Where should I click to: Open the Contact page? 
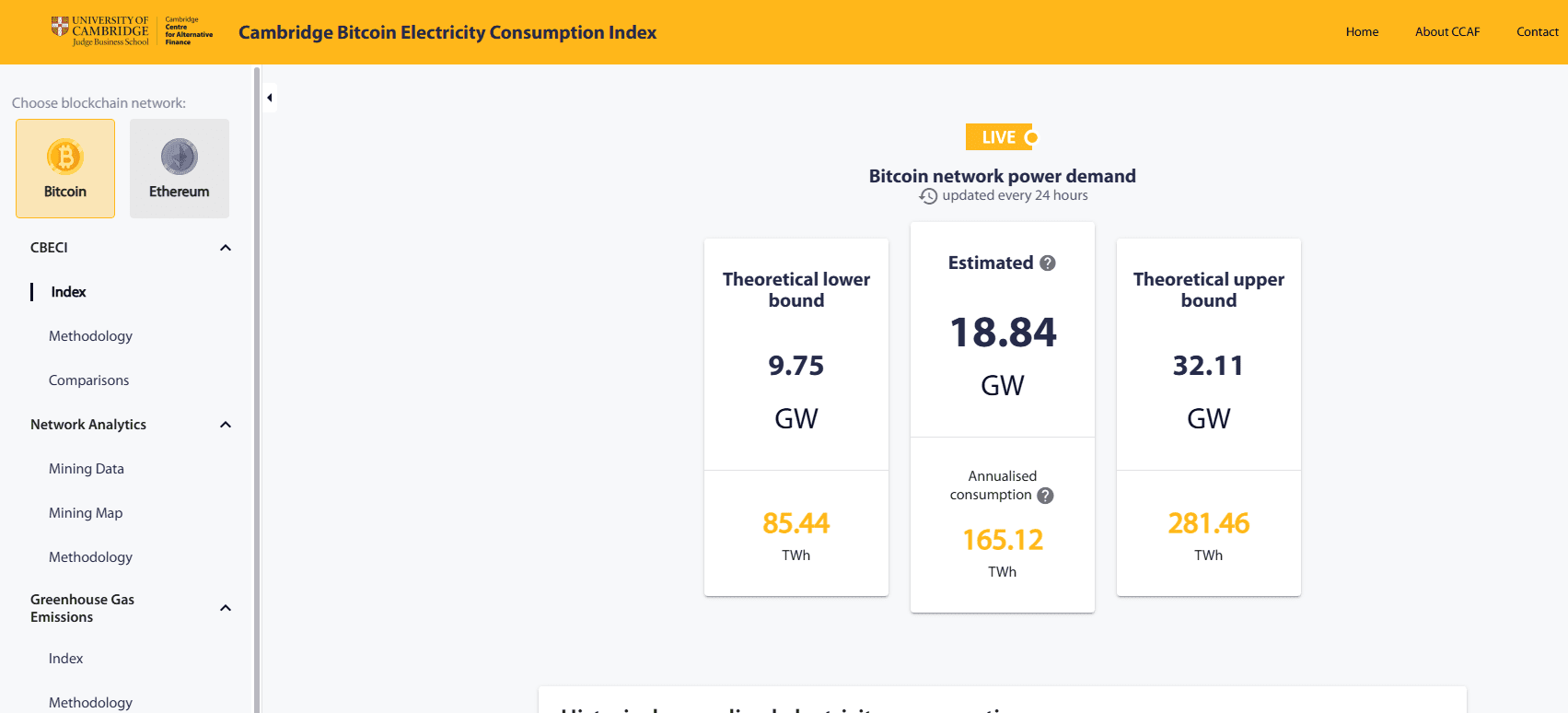point(1537,31)
